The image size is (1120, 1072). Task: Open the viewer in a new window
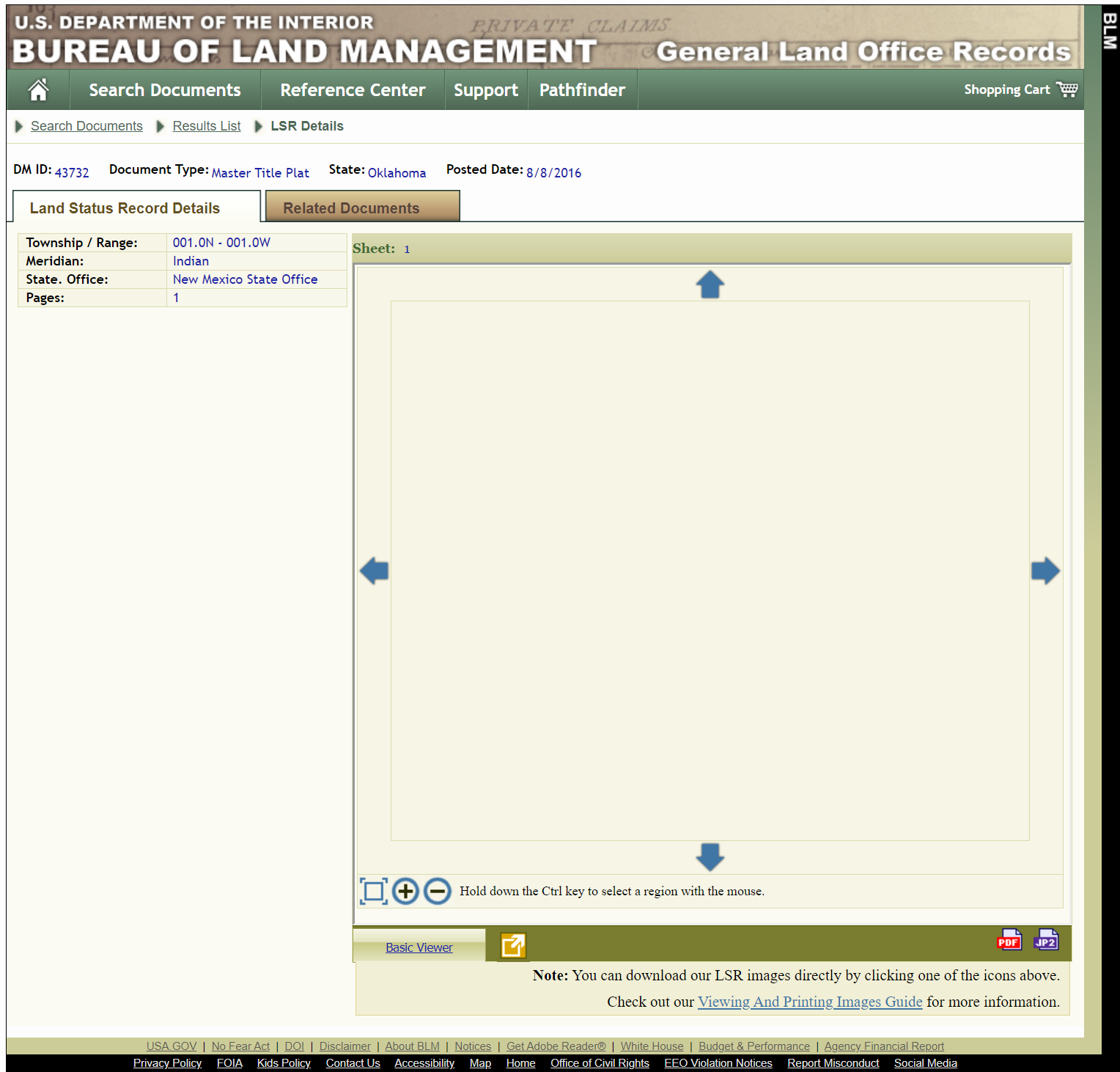pyautogui.click(x=513, y=945)
